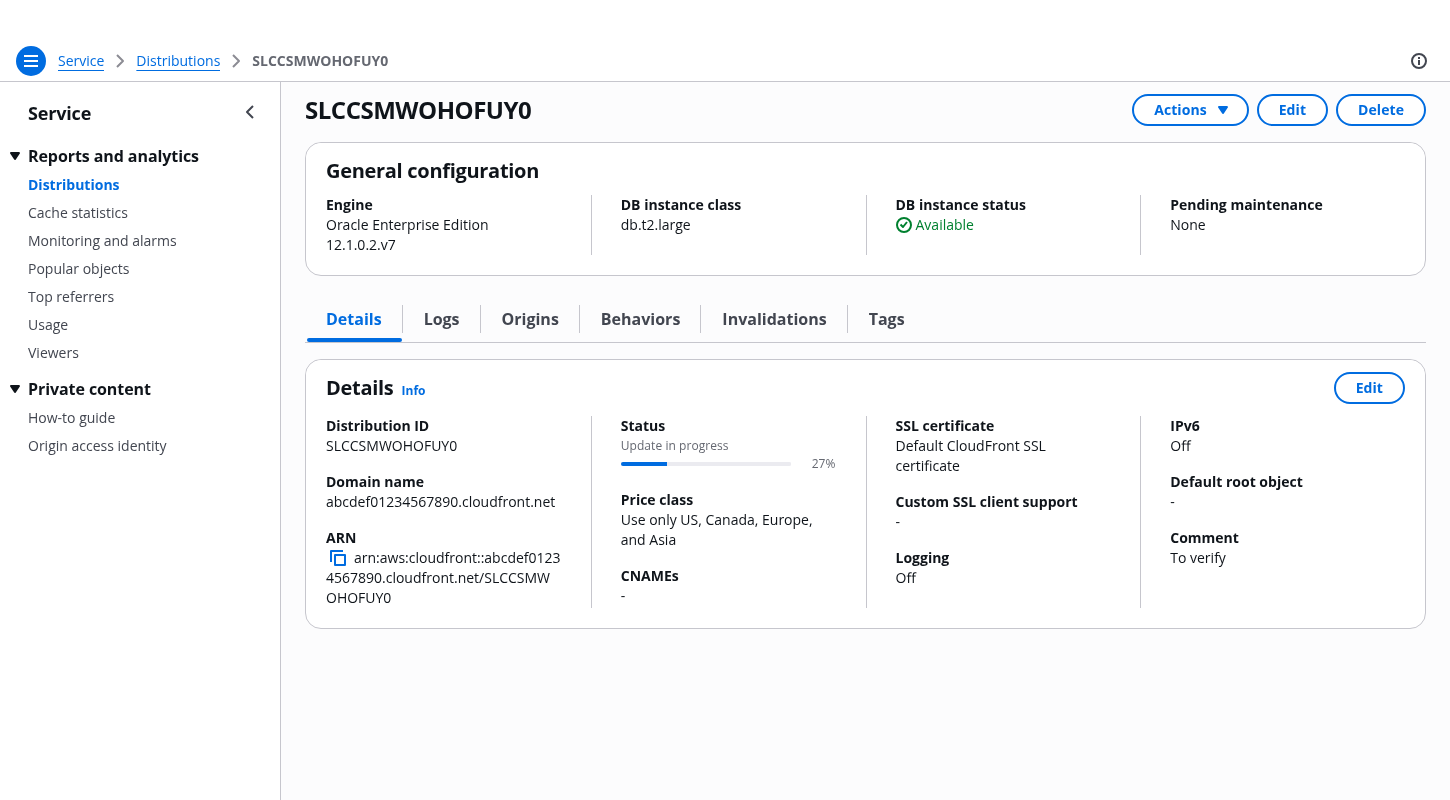Screen dimensions: 1450x800
Task: Collapse the Service side panel
Action: point(250,113)
